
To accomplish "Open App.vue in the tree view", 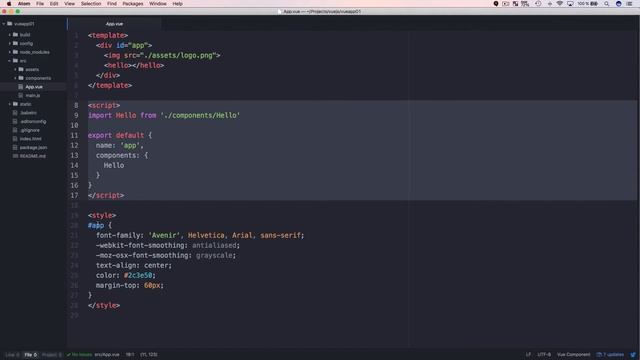I will tap(34, 87).
